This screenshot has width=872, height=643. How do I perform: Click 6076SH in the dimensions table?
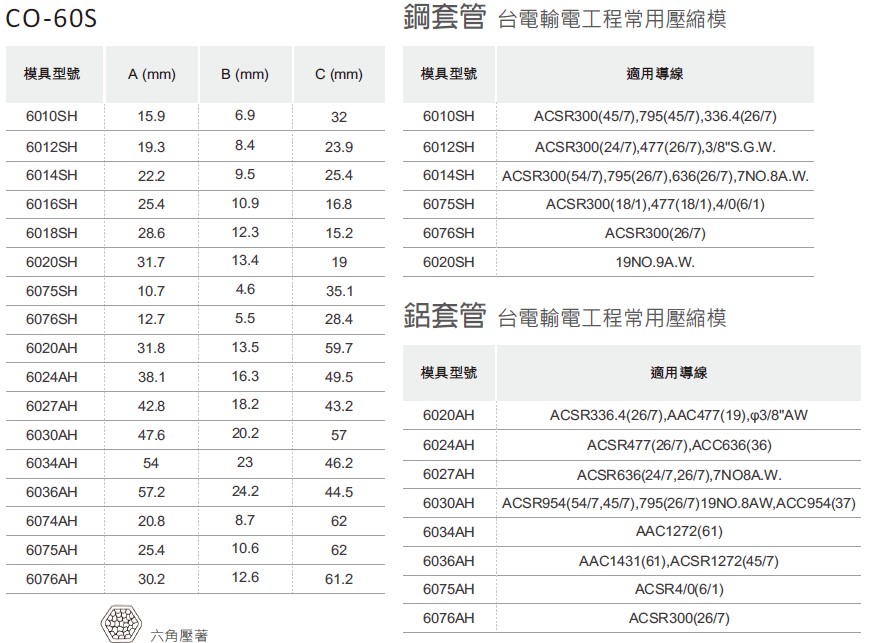[52, 319]
